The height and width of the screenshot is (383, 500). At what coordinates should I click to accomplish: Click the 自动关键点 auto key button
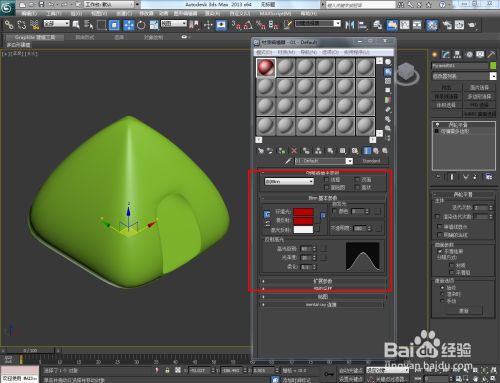pyautogui.click(x=350, y=371)
